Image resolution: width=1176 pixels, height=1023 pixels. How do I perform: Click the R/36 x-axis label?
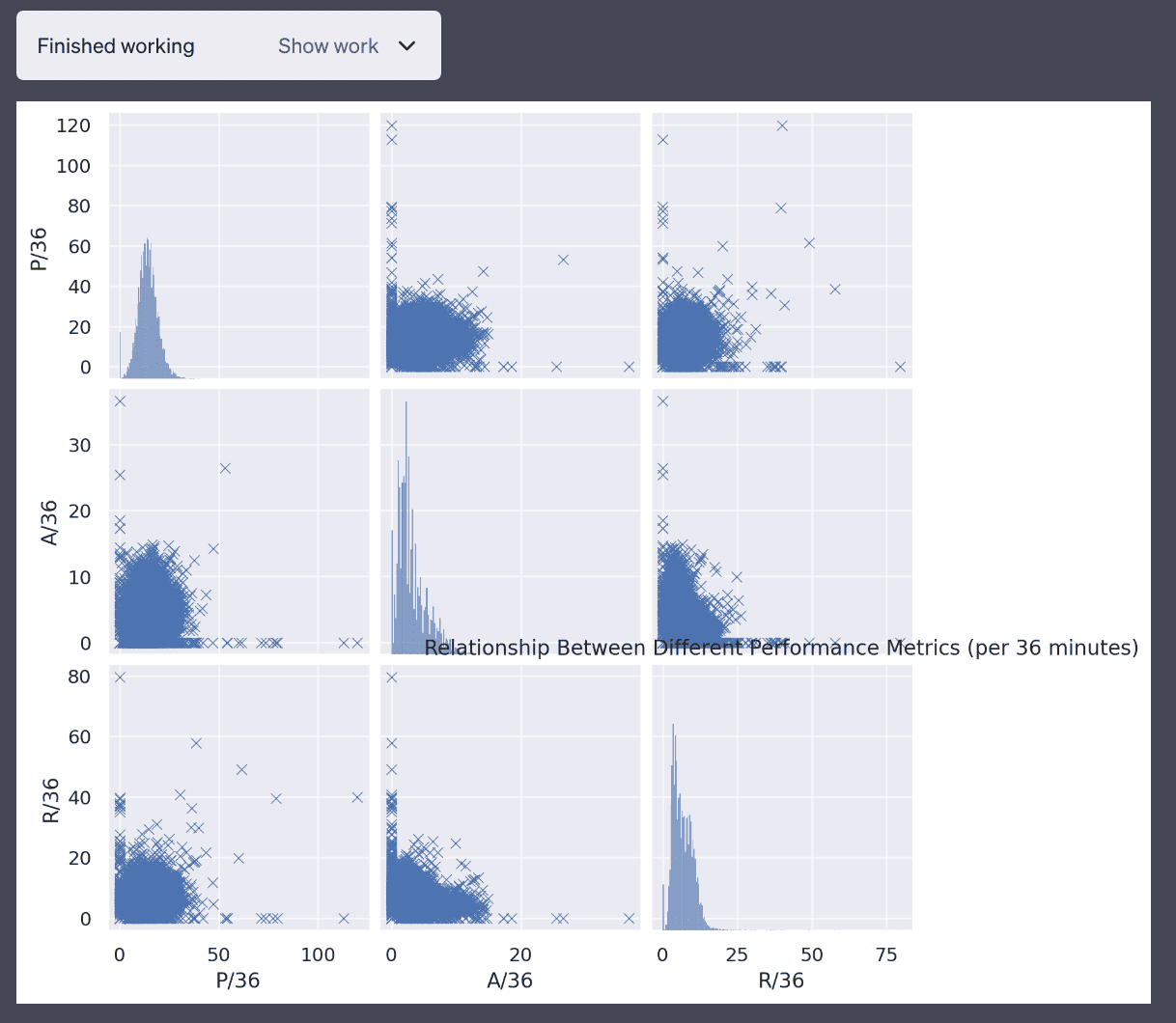coord(781,981)
